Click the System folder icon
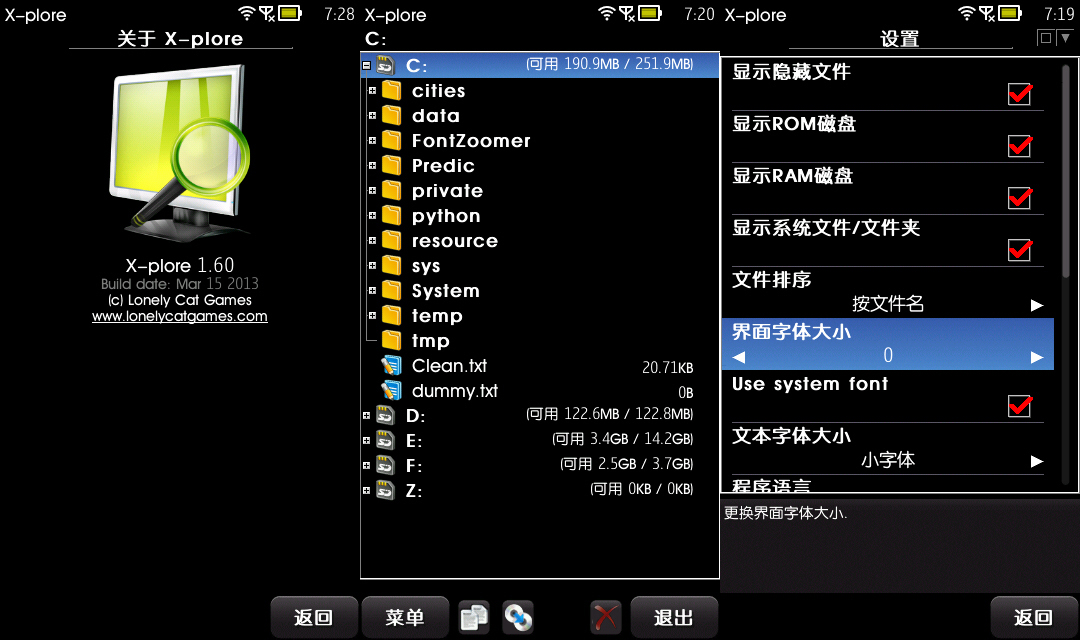The height and width of the screenshot is (640, 1080). (391, 291)
